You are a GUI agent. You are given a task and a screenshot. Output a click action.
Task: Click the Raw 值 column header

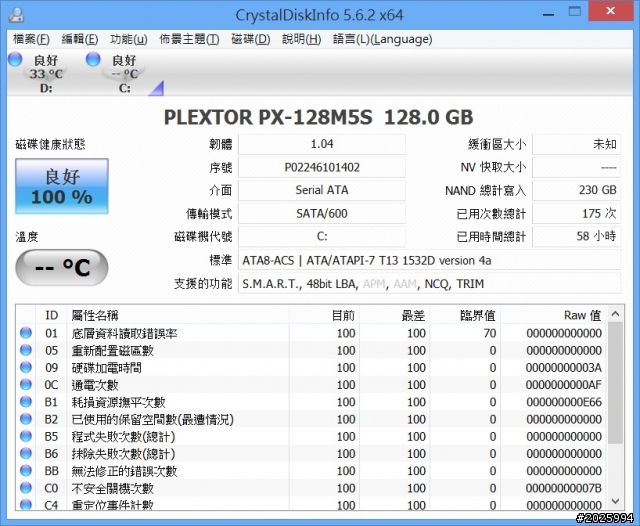tap(553, 315)
